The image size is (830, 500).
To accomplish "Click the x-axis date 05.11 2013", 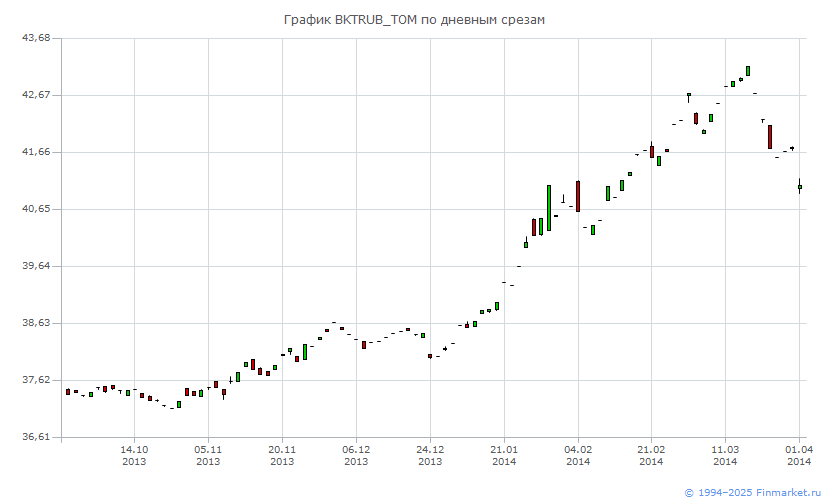I will 208,456.
